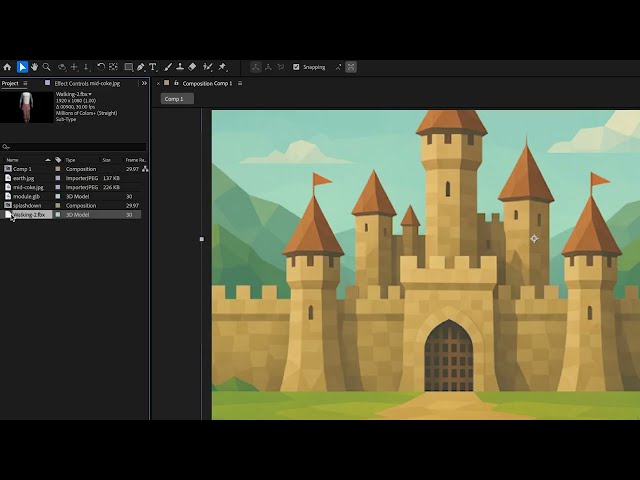This screenshot has height=480, width=640.
Task: Click label color swatch for mid-coke.jpg
Action: pyautogui.click(x=58, y=187)
